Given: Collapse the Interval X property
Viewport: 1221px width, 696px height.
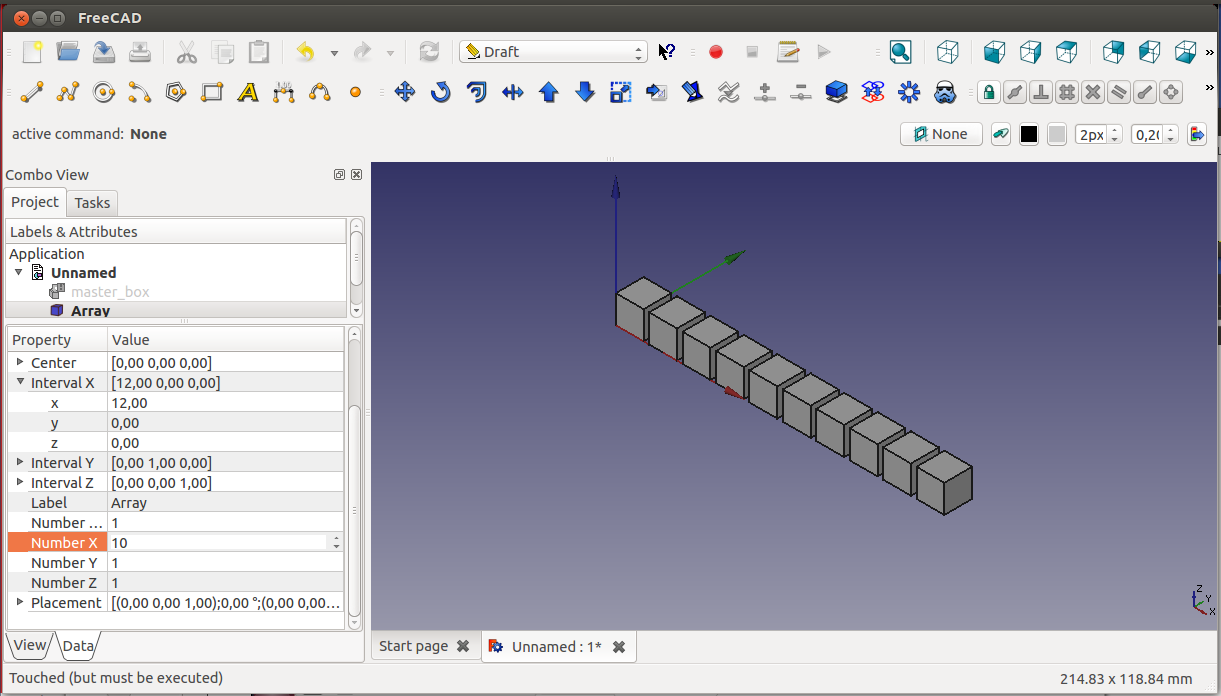Looking at the screenshot, I should [x=20, y=382].
